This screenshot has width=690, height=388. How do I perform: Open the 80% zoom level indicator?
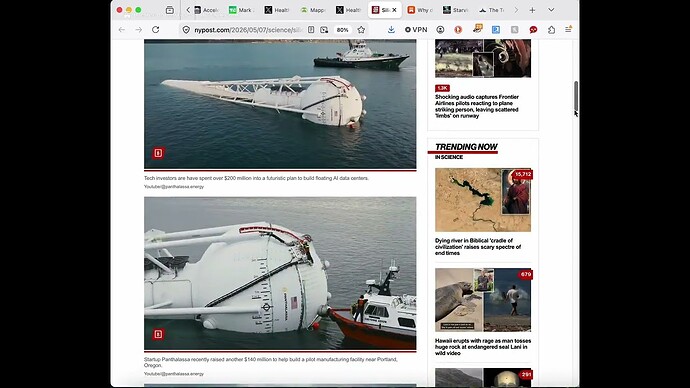(x=342, y=29)
